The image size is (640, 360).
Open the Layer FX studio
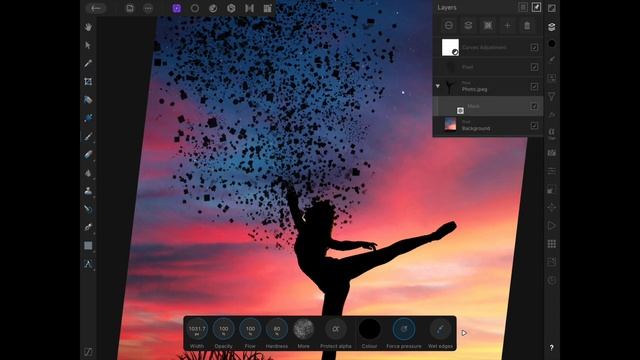(551, 115)
